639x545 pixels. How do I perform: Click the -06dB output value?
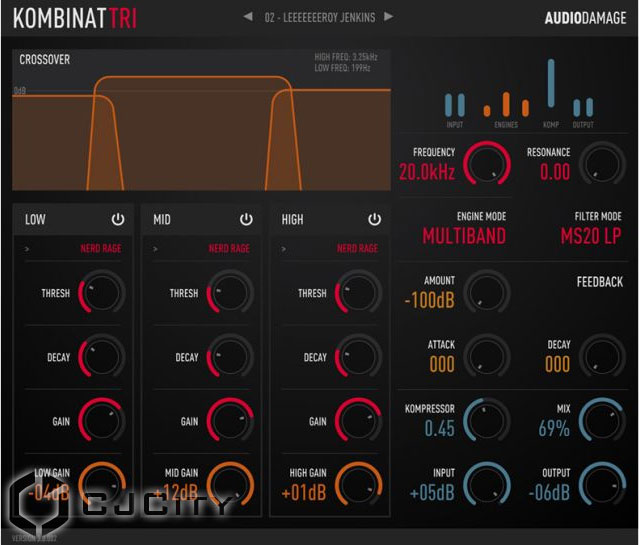click(x=549, y=492)
